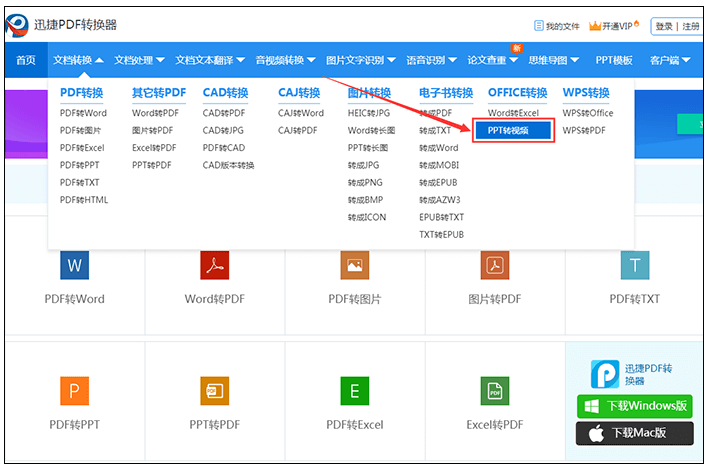Click the OFFICE转换 column heading
The width and height of the screenshot is (724, 468).
click(517, 93)
